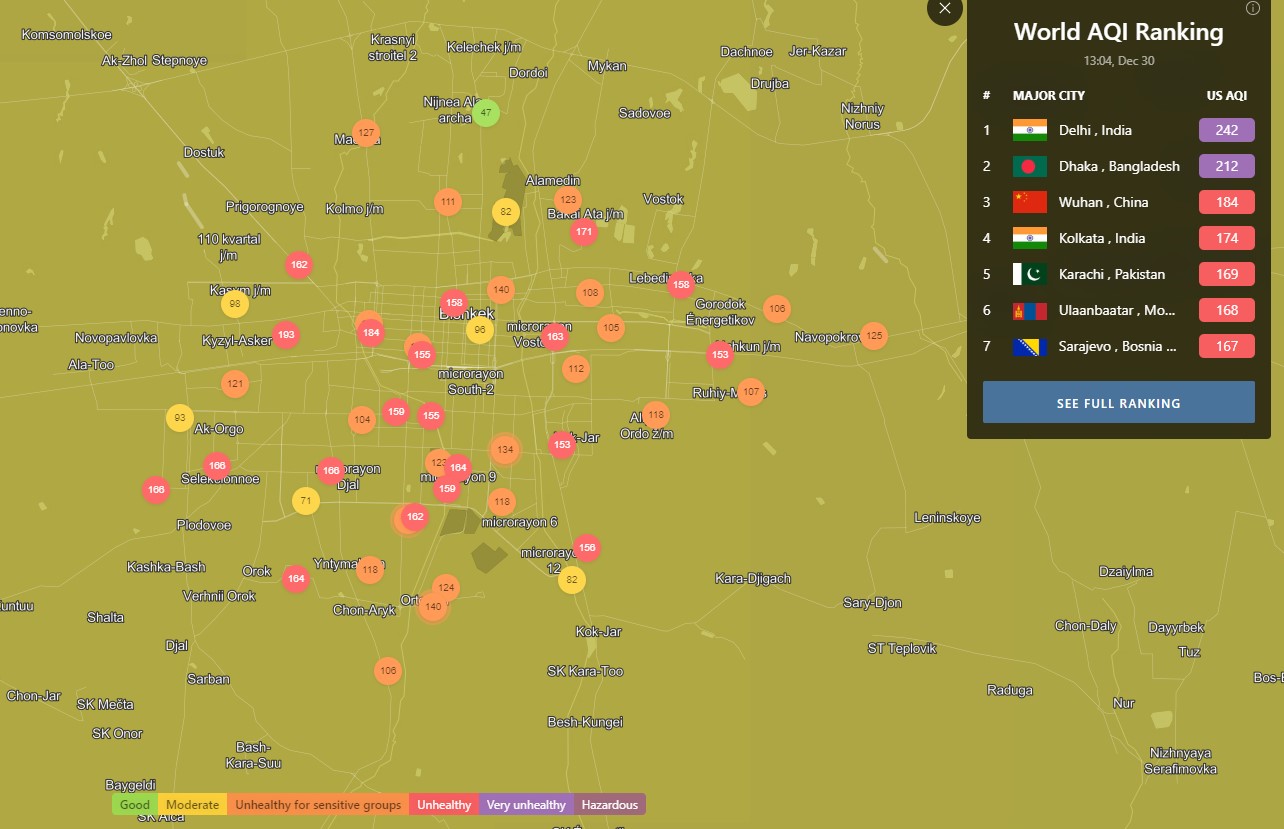Open the yellow 93 marker near Ak-Orgo
The image size is (1284, 829).
(180, 418)
